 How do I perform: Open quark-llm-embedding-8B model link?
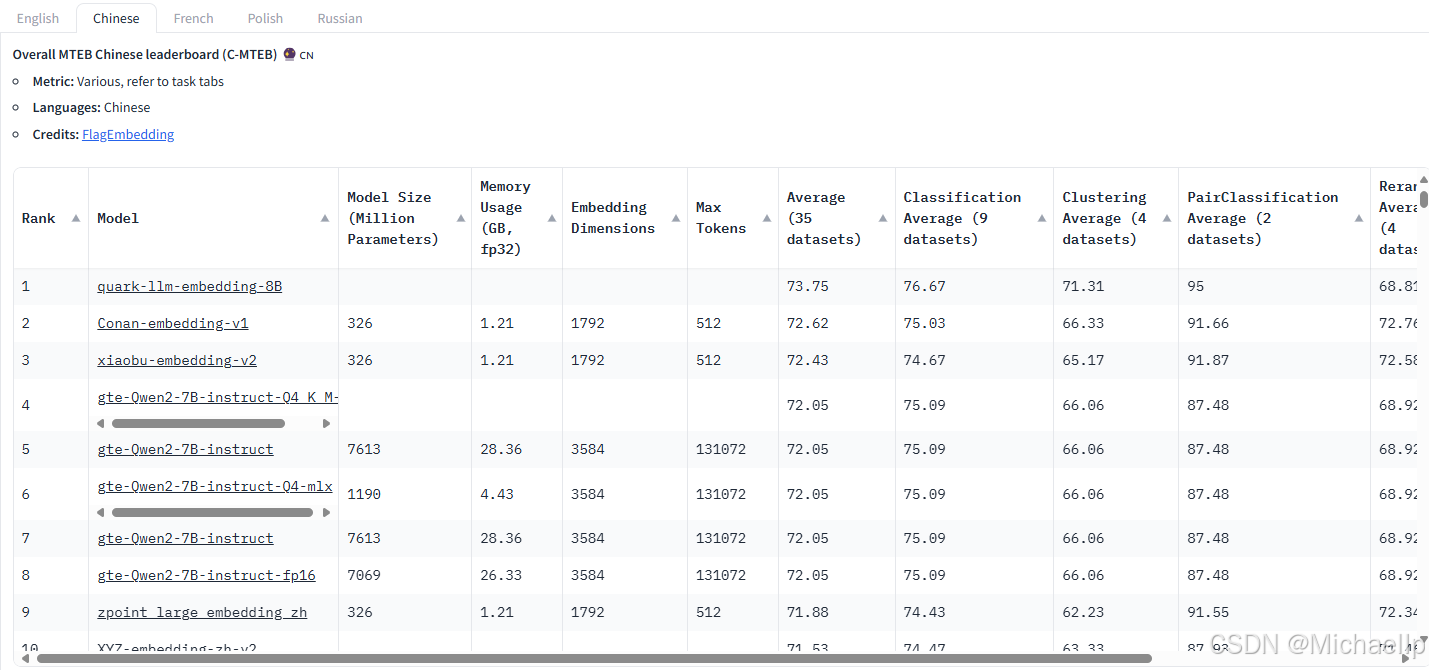(190, 286)
